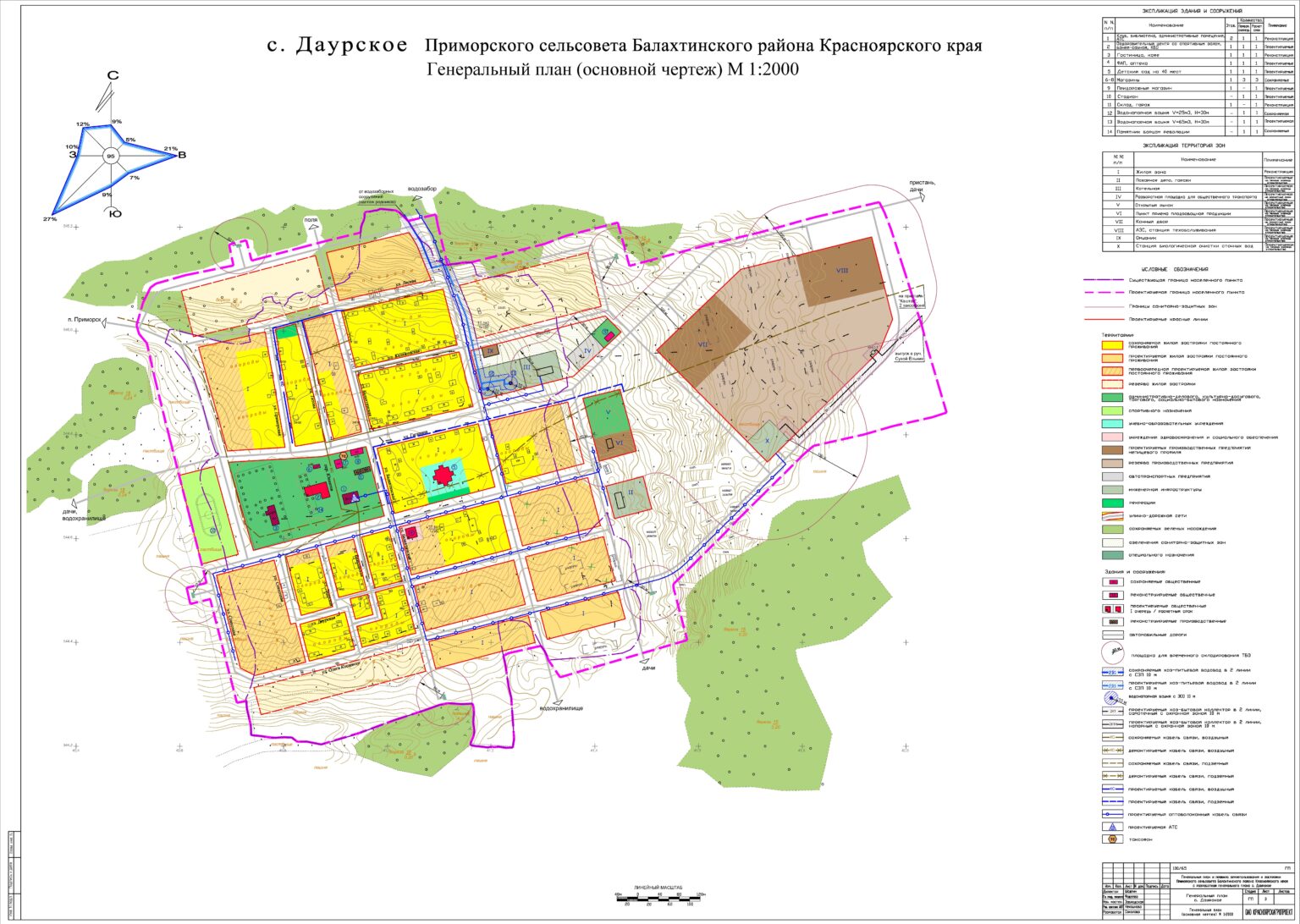
Task: Click the '95' circle at wind rose center
Action: point(110,157)
